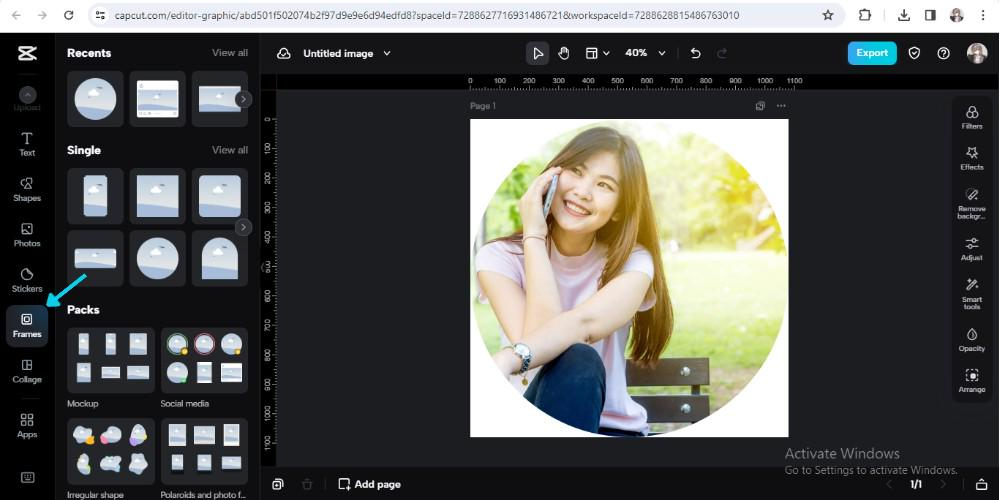This screenshot has width=1000, height=500.
Task: Open the Effects tool
Action: [x=971, y=158]
